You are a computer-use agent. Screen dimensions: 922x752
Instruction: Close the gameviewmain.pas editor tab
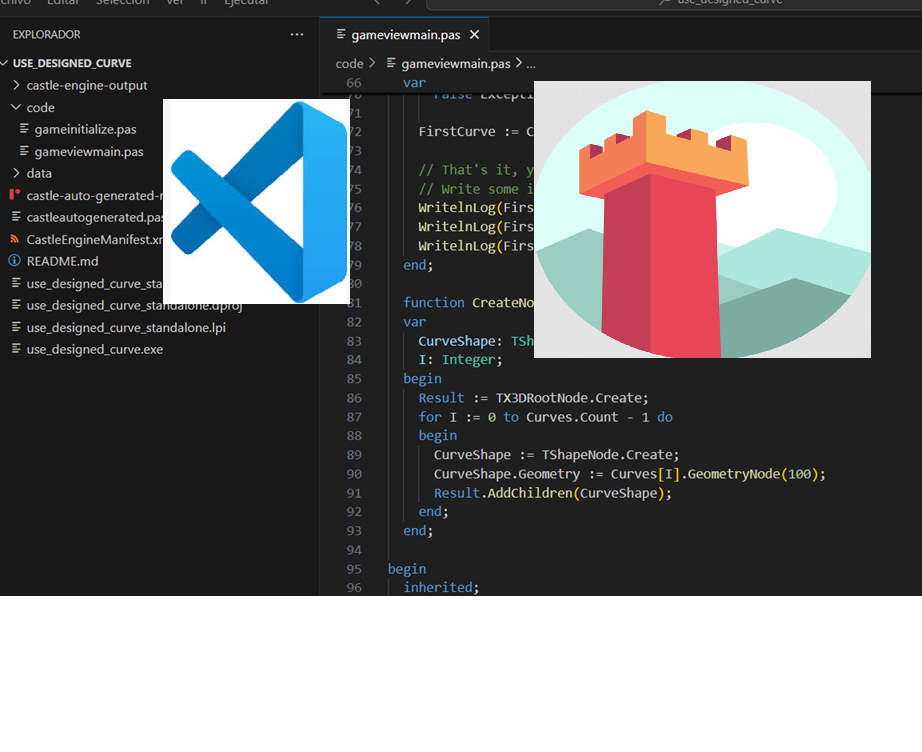(x=475, y=35)
